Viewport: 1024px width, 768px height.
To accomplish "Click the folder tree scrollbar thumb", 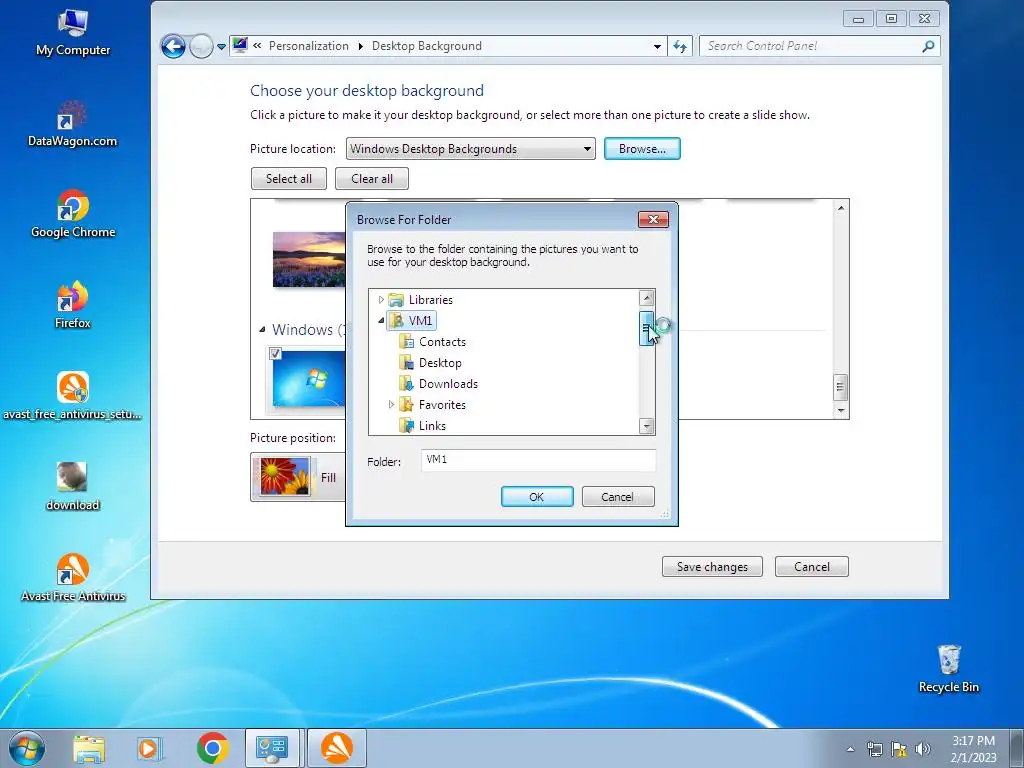I will pyautogui.click(x=646, y=328).
